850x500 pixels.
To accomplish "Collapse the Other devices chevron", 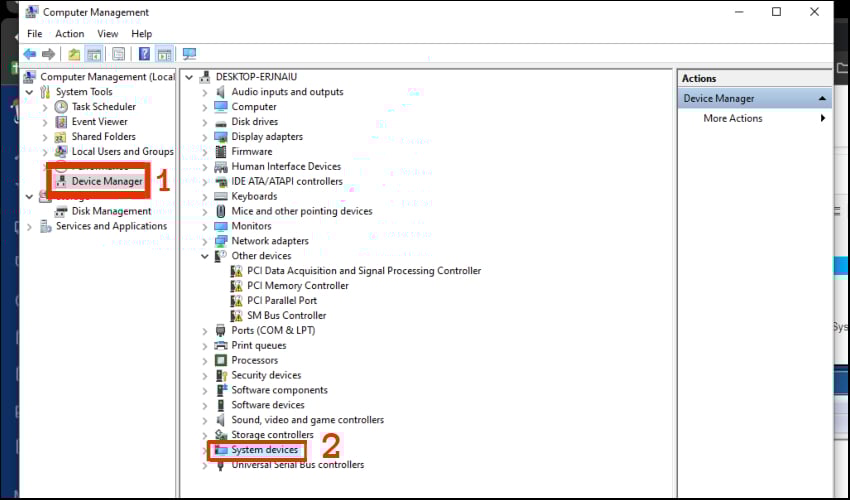I will [205, 256].
